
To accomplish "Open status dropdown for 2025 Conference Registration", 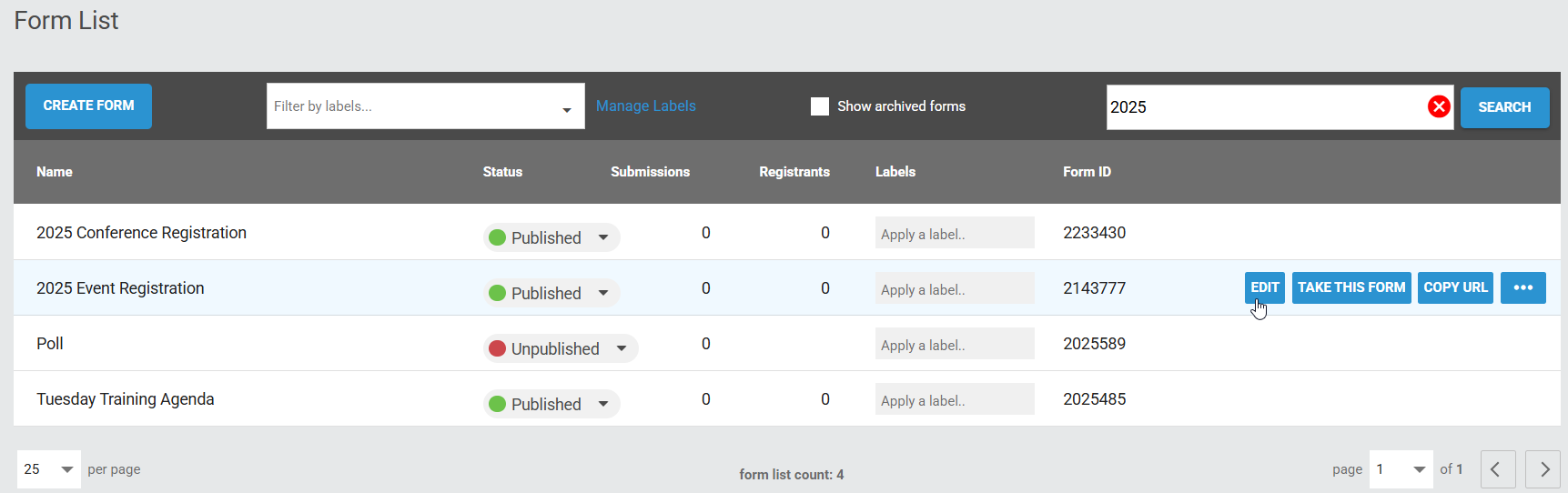I will coord(551,237).
